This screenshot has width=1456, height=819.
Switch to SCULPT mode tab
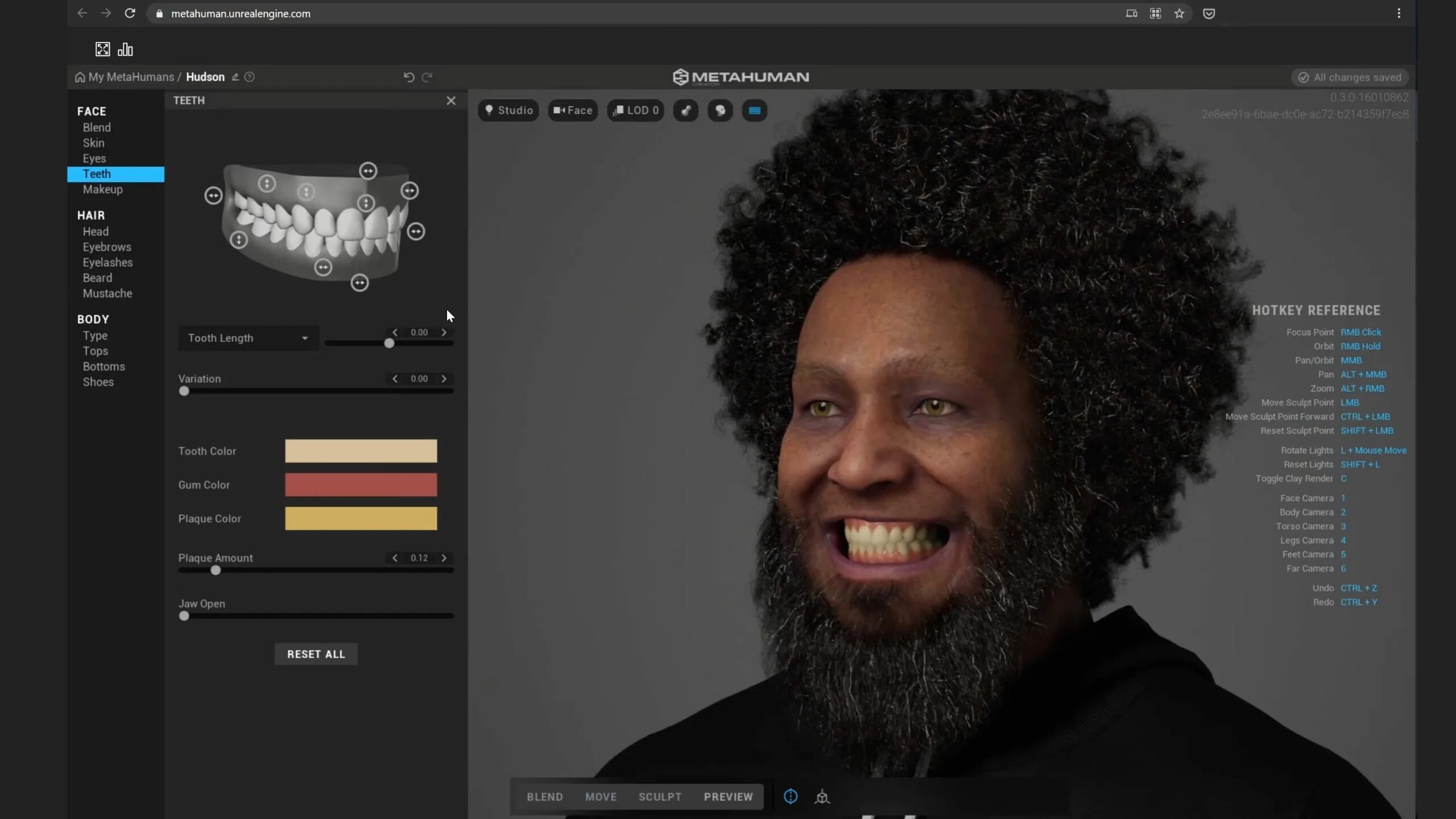660,796
